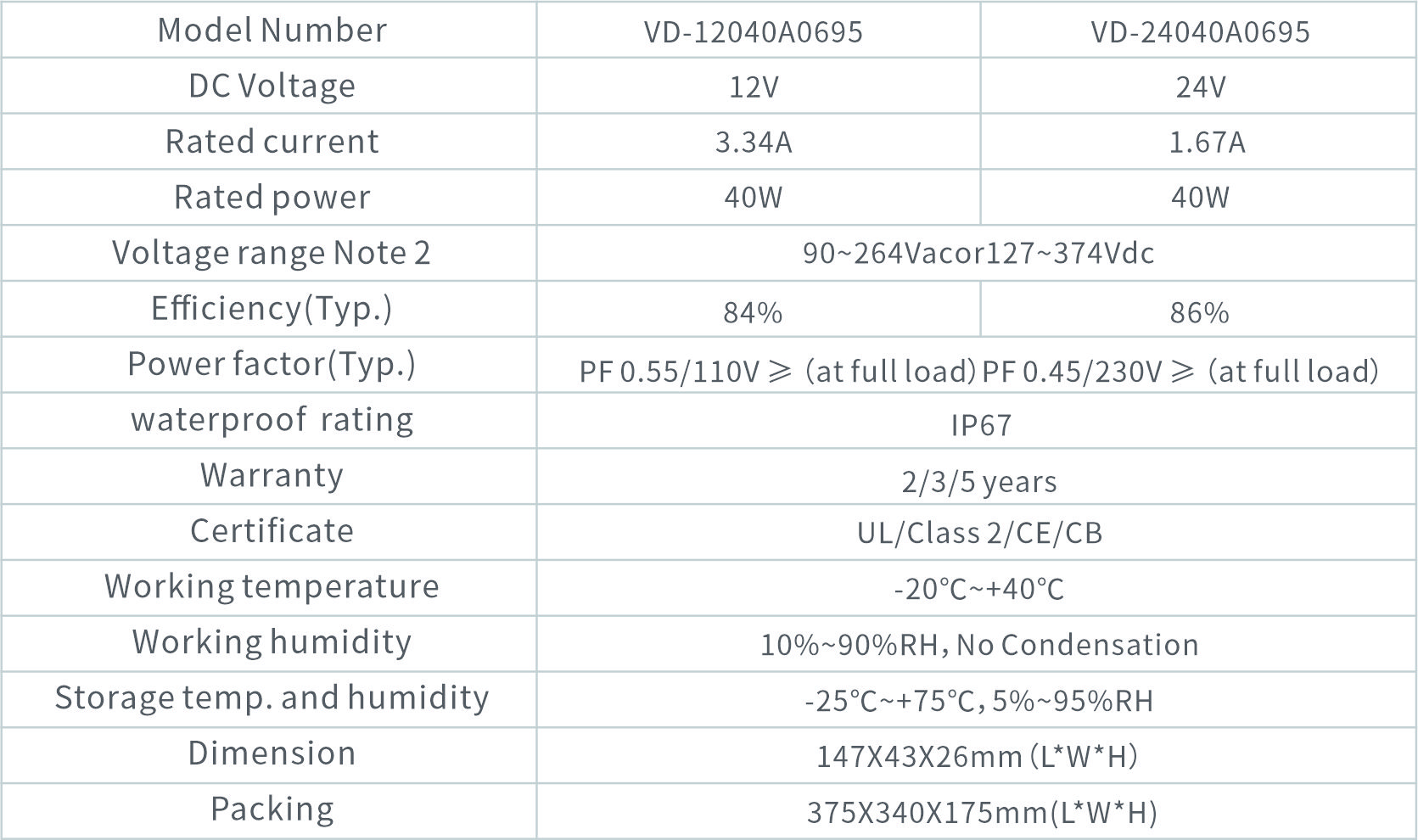Select the storage temp. and humidity value
The height and width of the screenshot is (840, 1418).
978,701
